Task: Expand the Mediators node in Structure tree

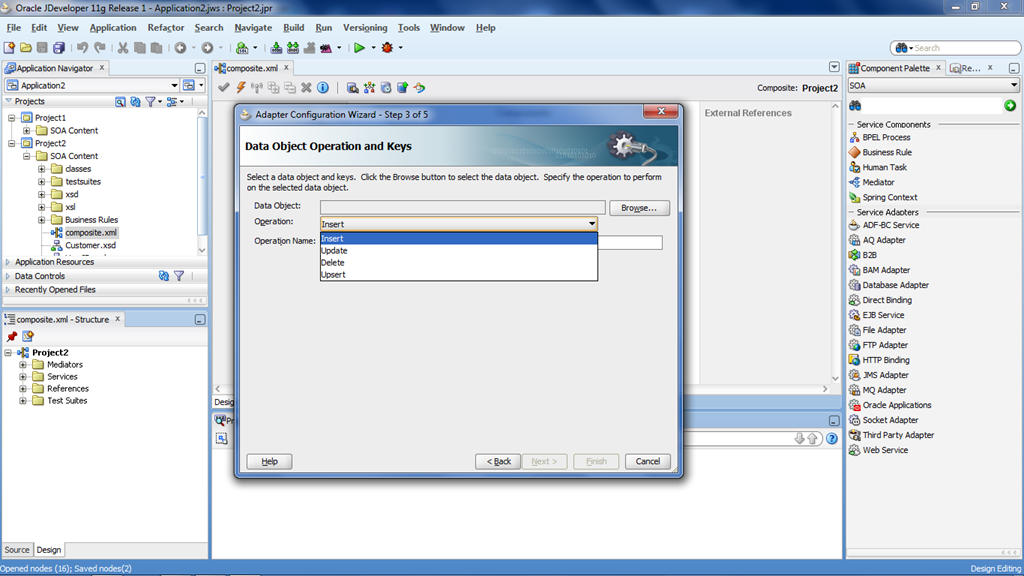Action: point(23,365)
